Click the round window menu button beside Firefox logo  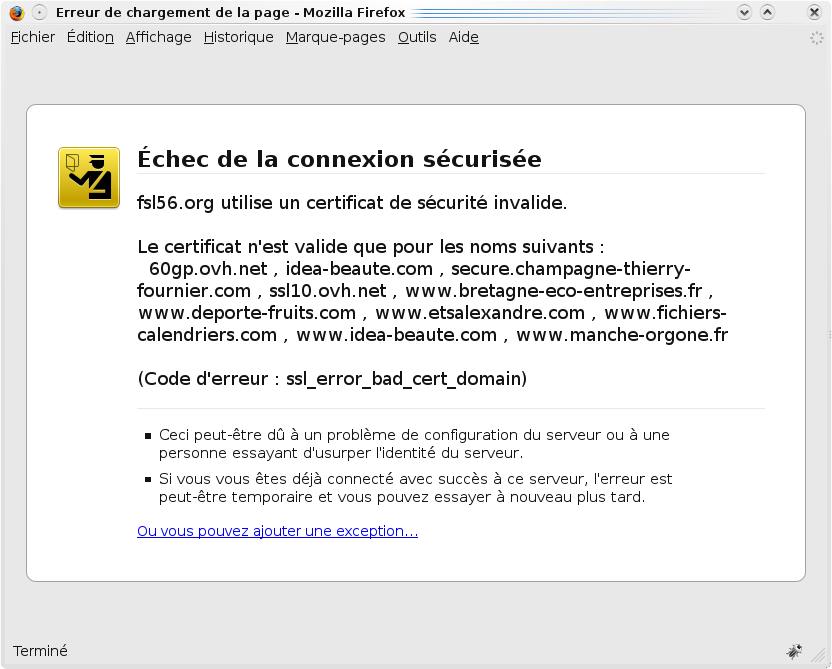click(39, 12)
